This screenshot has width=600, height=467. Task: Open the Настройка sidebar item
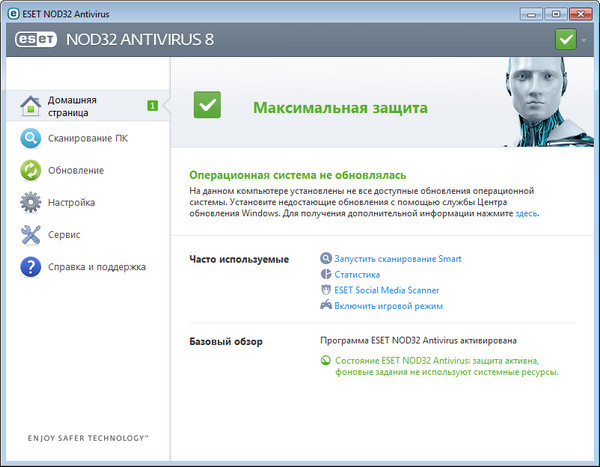click(x=72, y=202)
